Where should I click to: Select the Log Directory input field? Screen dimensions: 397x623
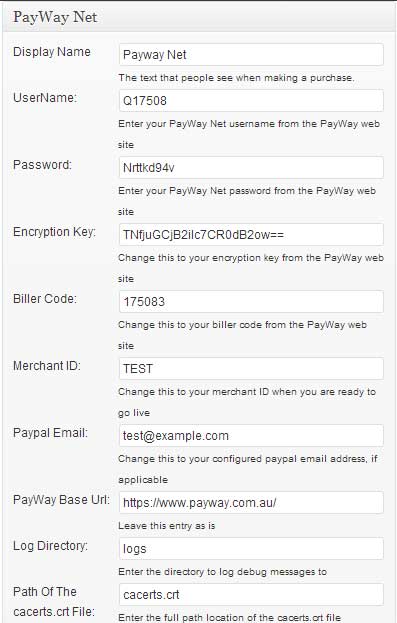click(251, 549)
